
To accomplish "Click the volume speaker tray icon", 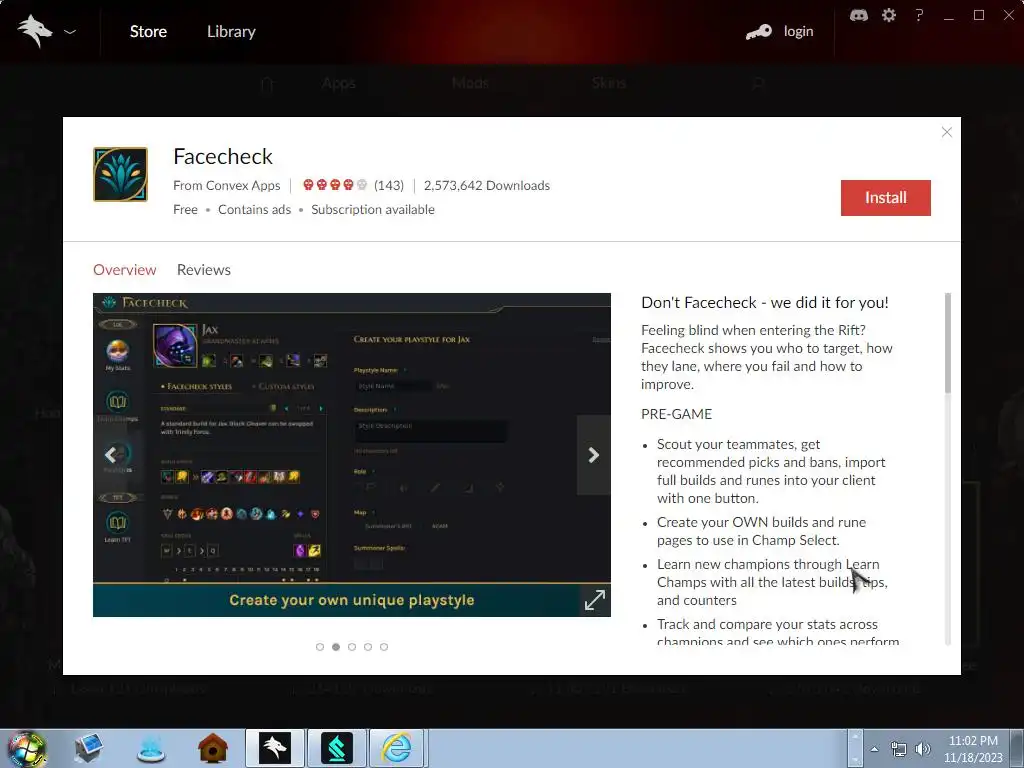I will (922, 749).
